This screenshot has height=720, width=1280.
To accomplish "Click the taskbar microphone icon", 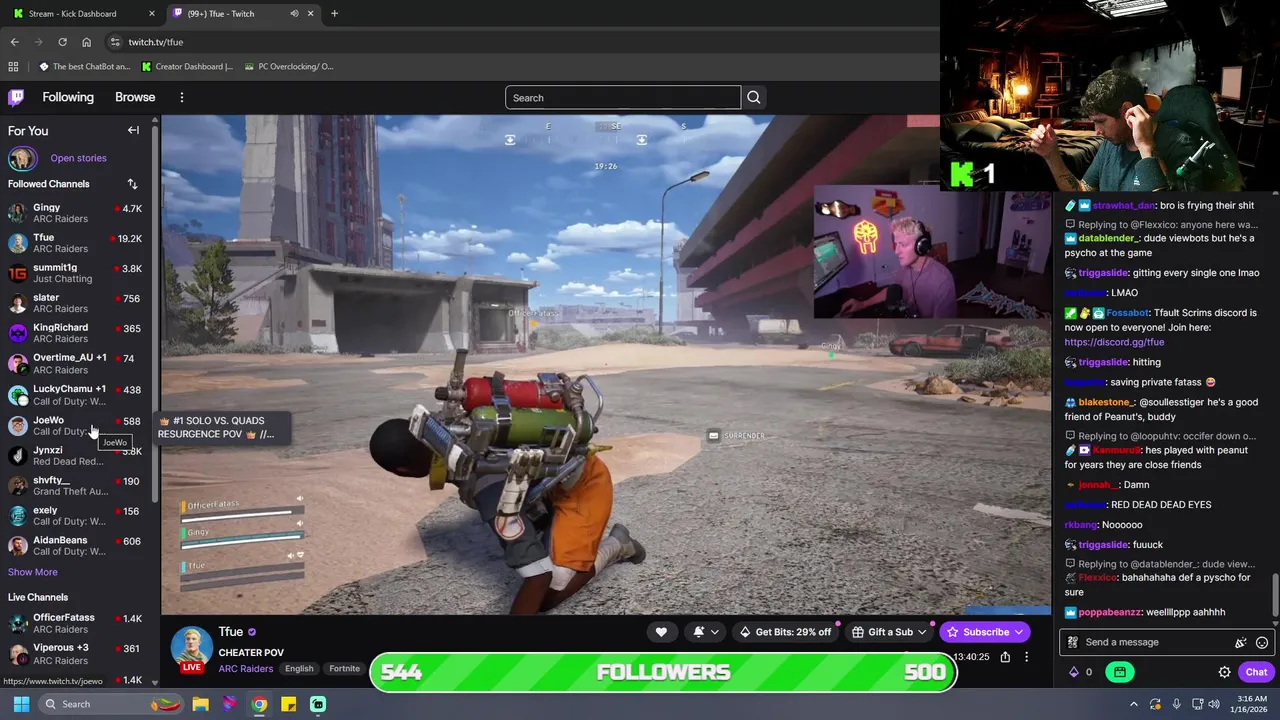I will pos(1176,704).
